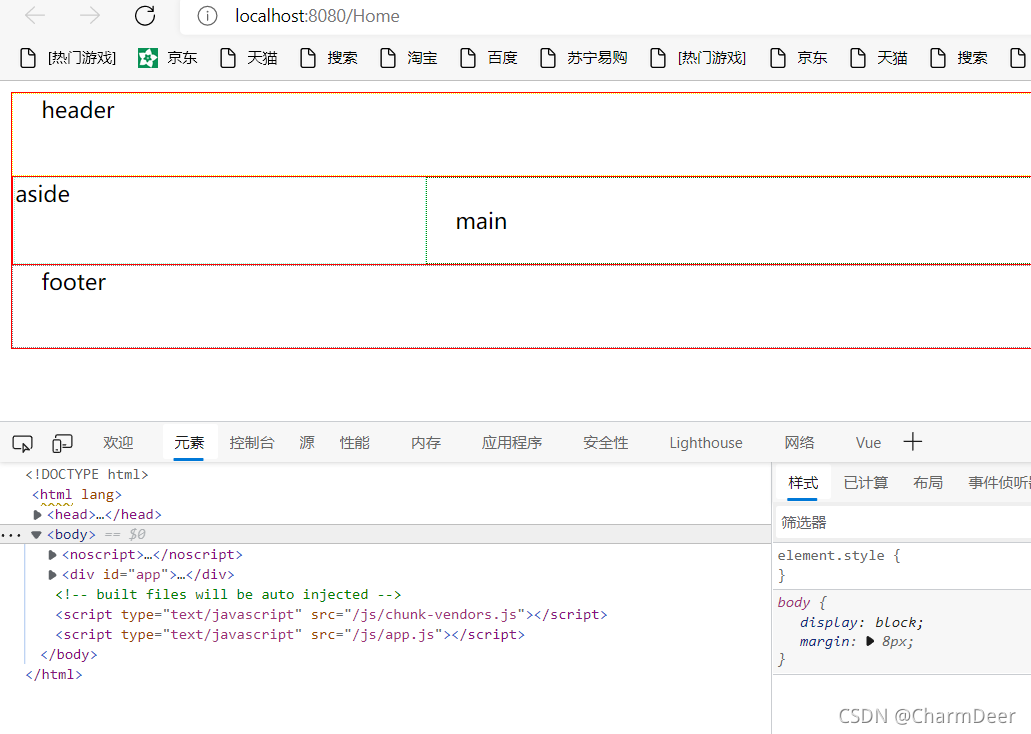Click the plus icon to add tools

click(x=913, y=441)
